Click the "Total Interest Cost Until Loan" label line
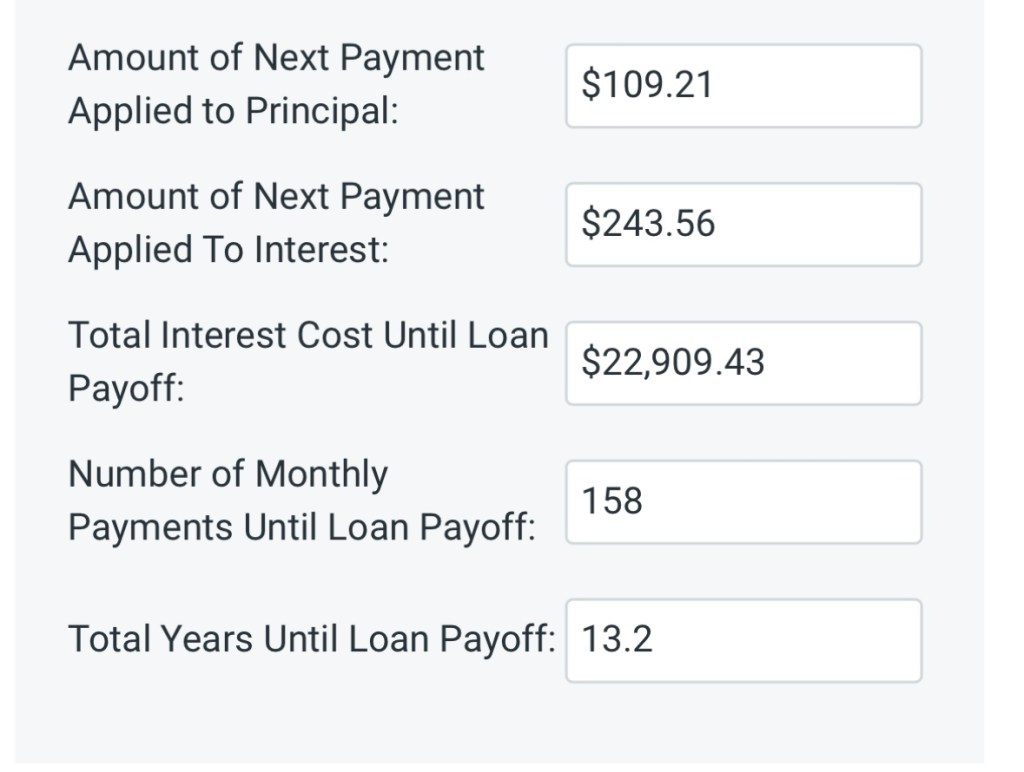 pos(308,335)
